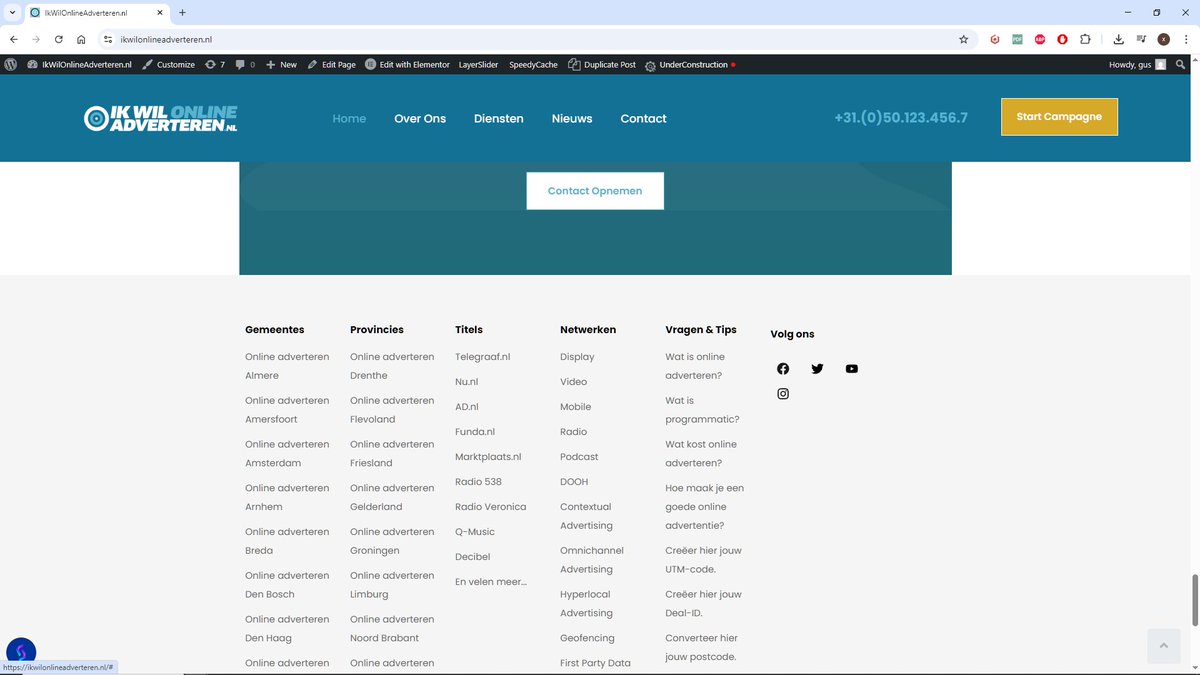Click the browser back arrow
The width and height of the screenshot is (1200, 675).
[14, 39]
